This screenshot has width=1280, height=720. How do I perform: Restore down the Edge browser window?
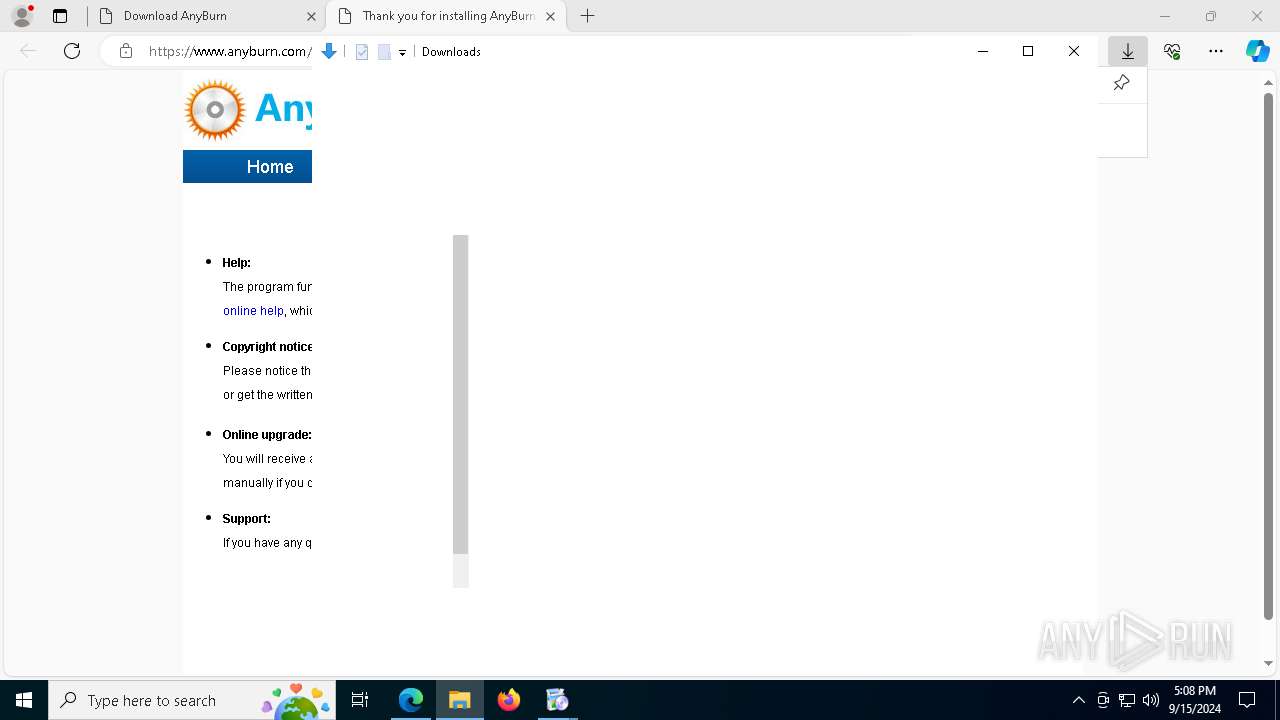[x=1211, y=16]
